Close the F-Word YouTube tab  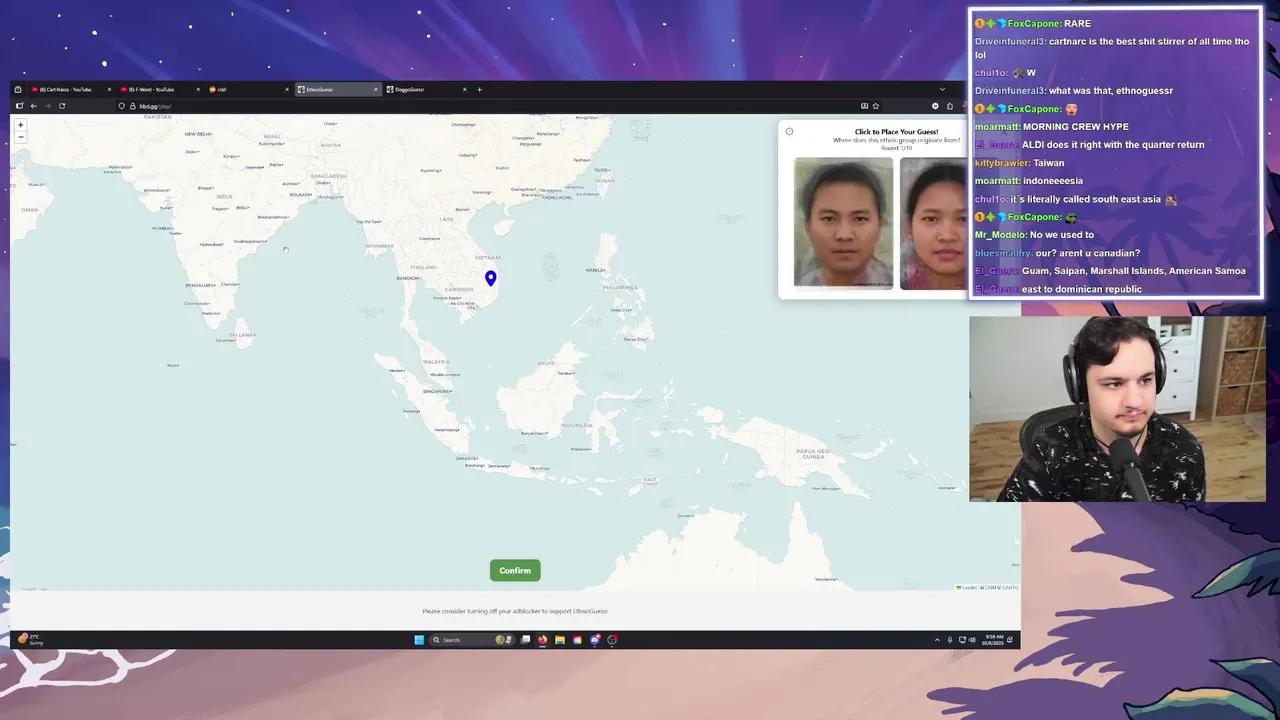click(197, 89)
